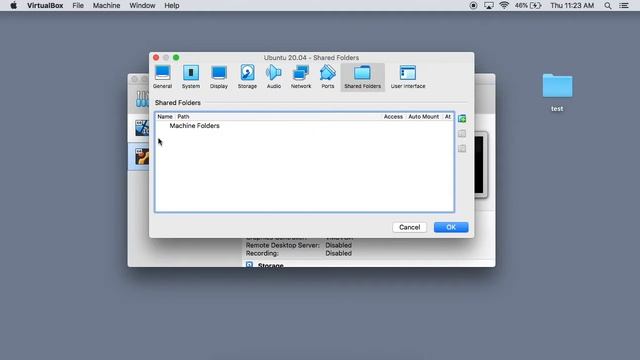This screenshot has width=640, height=360.
Task: Confirm settings with the OK button
Action: 451,227
